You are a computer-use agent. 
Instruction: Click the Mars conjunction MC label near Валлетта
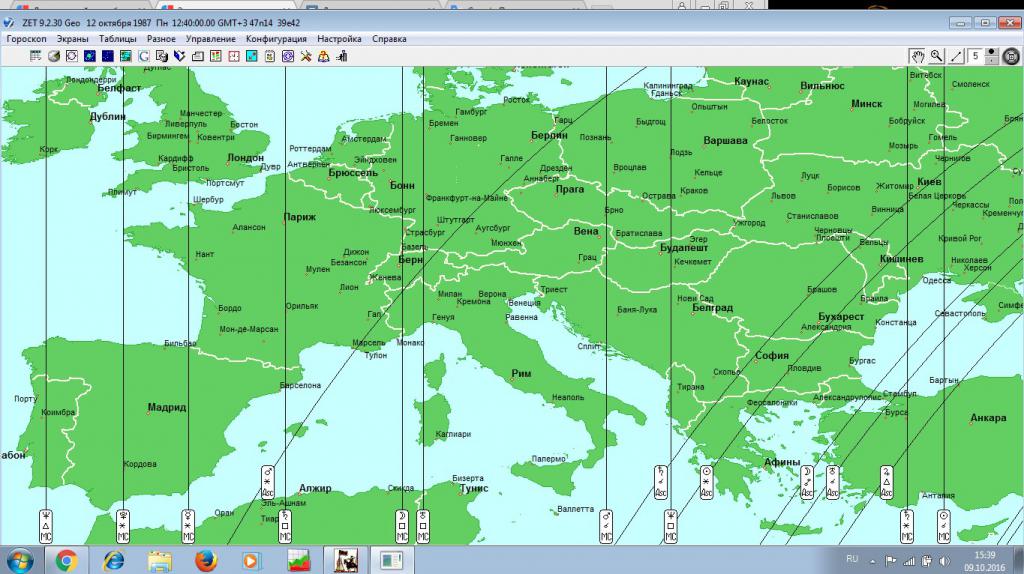click(x=606, y=526)
